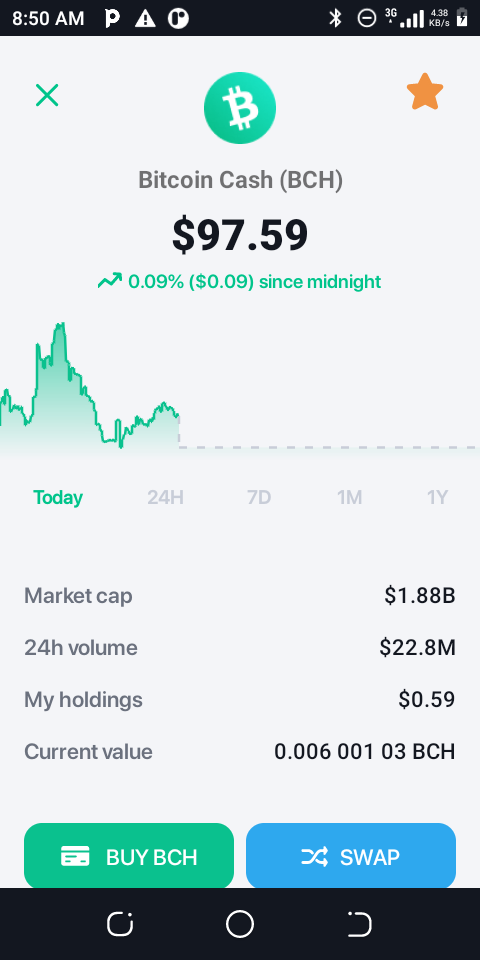Screen dimensions: 480x960
Task: Tap the Android home circle button
Action: (240, 924)
